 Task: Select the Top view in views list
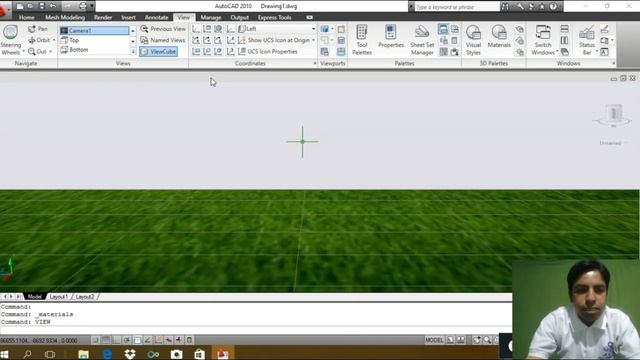pyautogui.click(x=95, y=40)
